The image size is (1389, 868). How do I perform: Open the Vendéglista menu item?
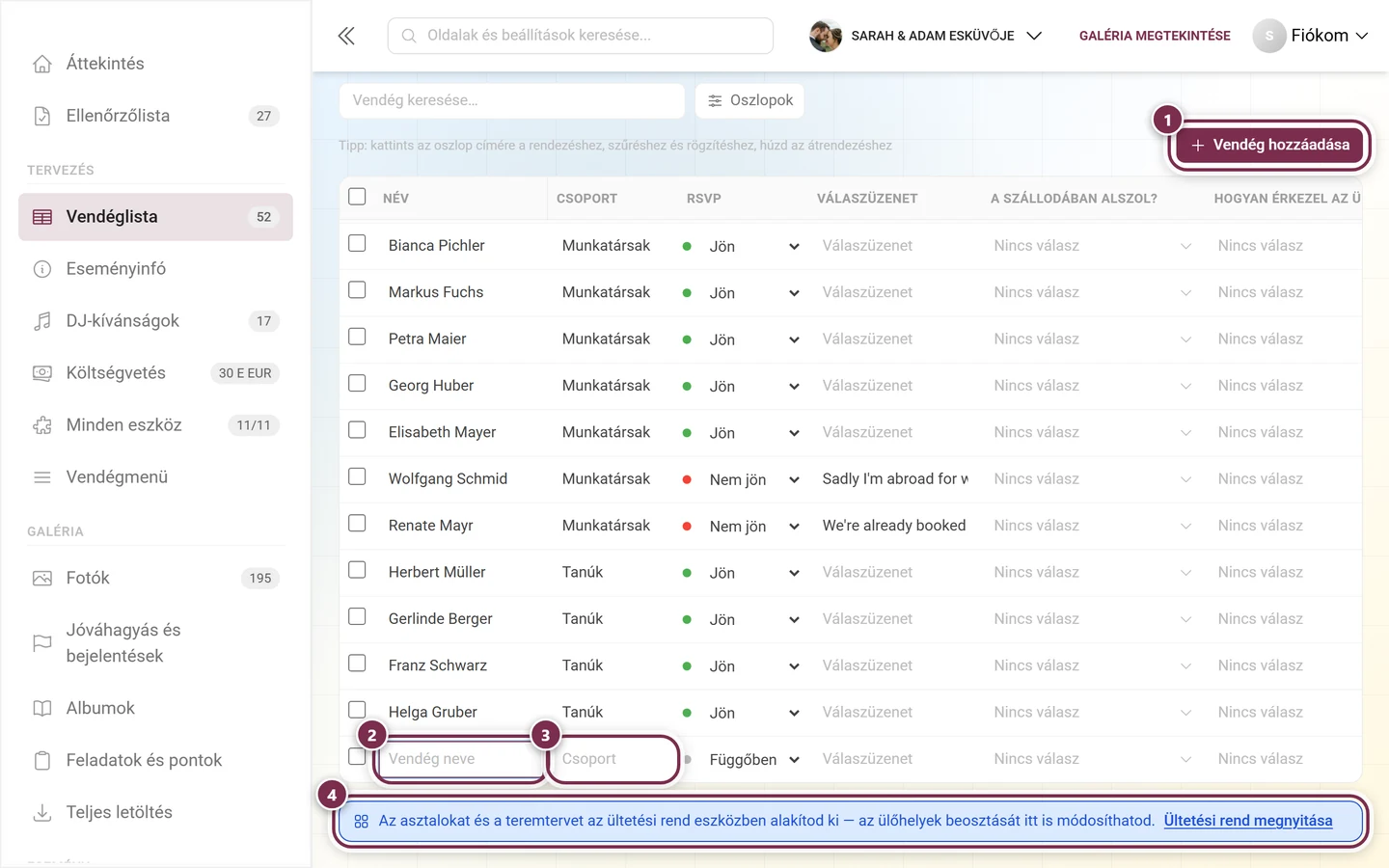tap(155, 217)
